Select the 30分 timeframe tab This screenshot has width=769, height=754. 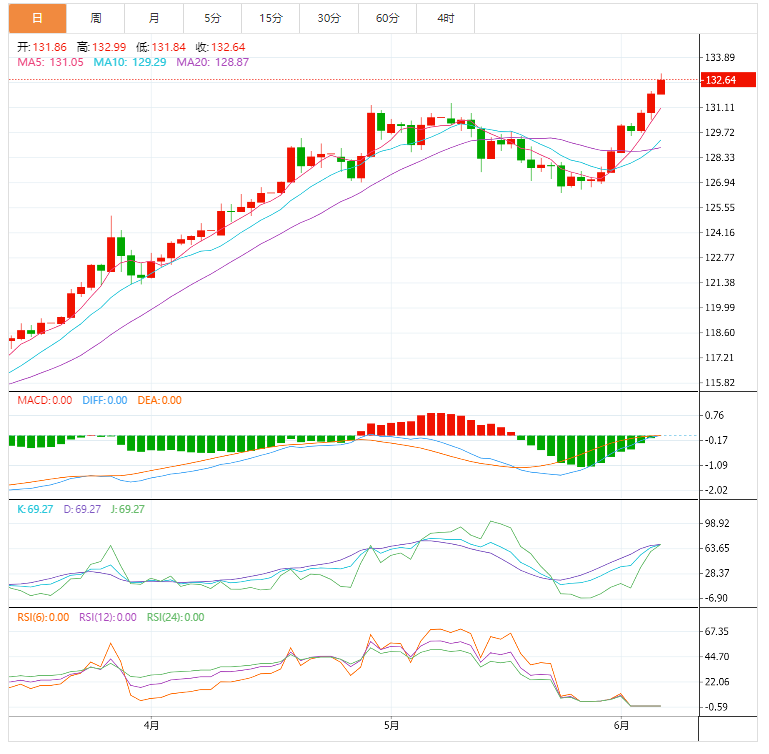[328, 18]
